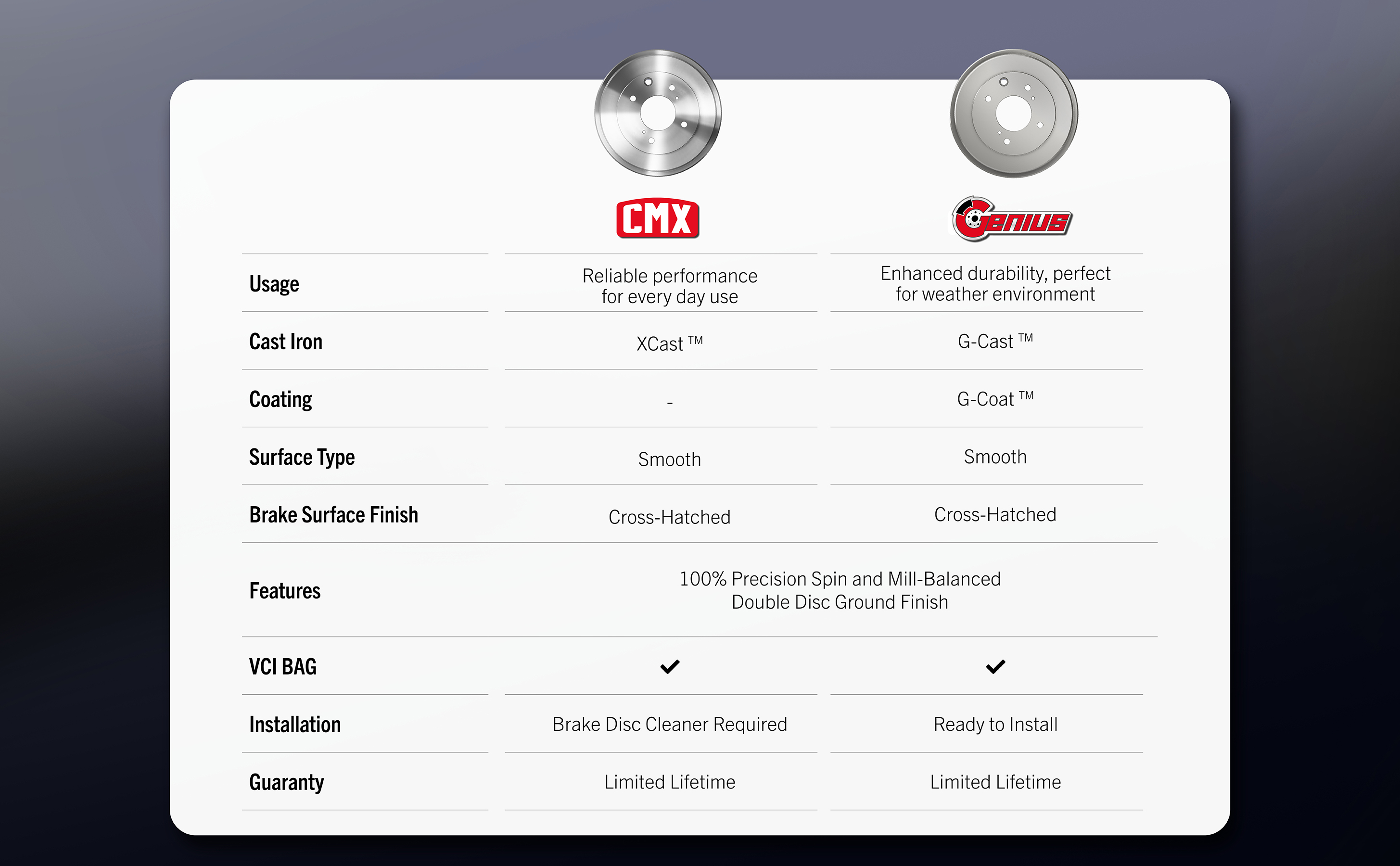Click the Features row label
1400x866 pixels.
point(285,591)
